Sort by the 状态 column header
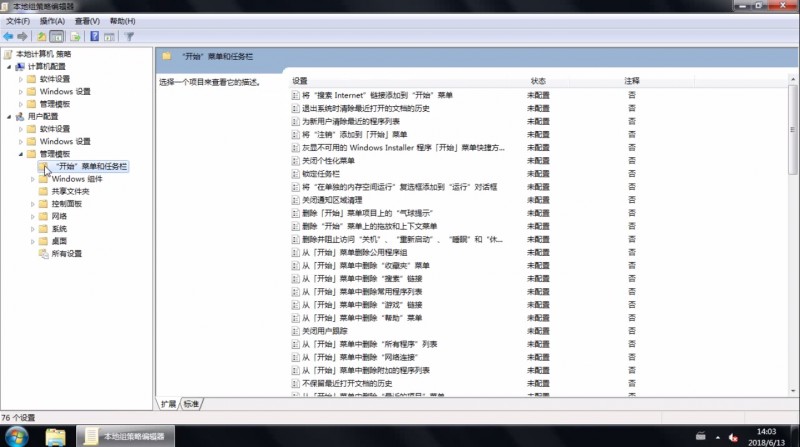800x447 pixels. pos(538,81)
